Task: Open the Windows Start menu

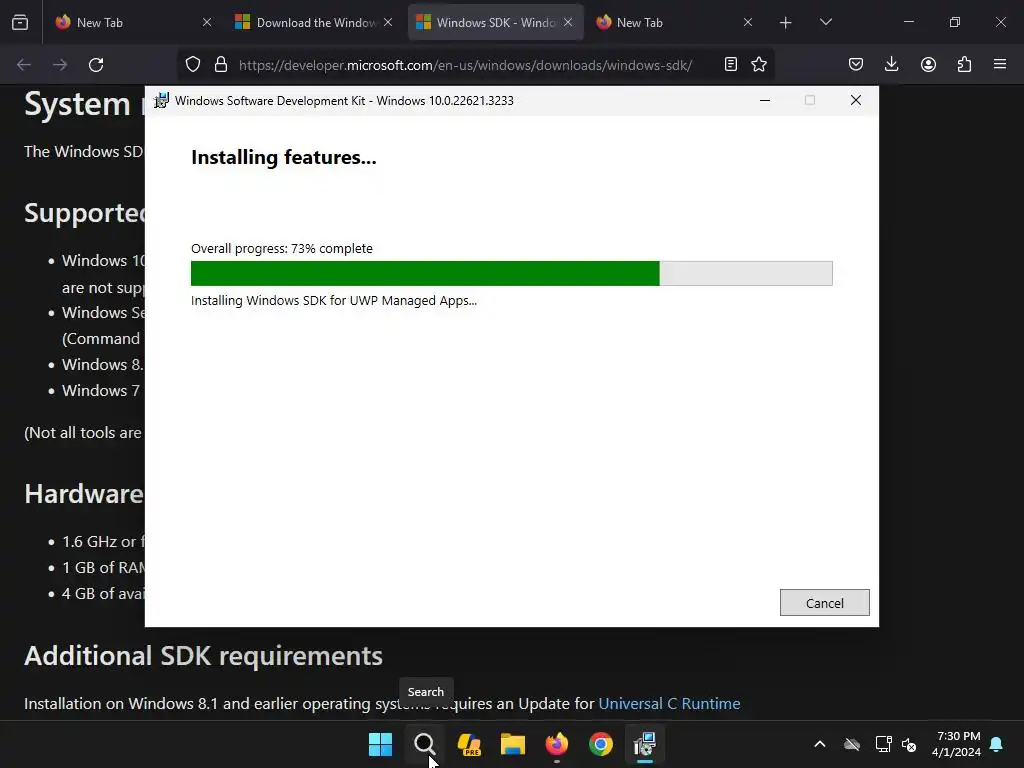Action: click(380, 744)
